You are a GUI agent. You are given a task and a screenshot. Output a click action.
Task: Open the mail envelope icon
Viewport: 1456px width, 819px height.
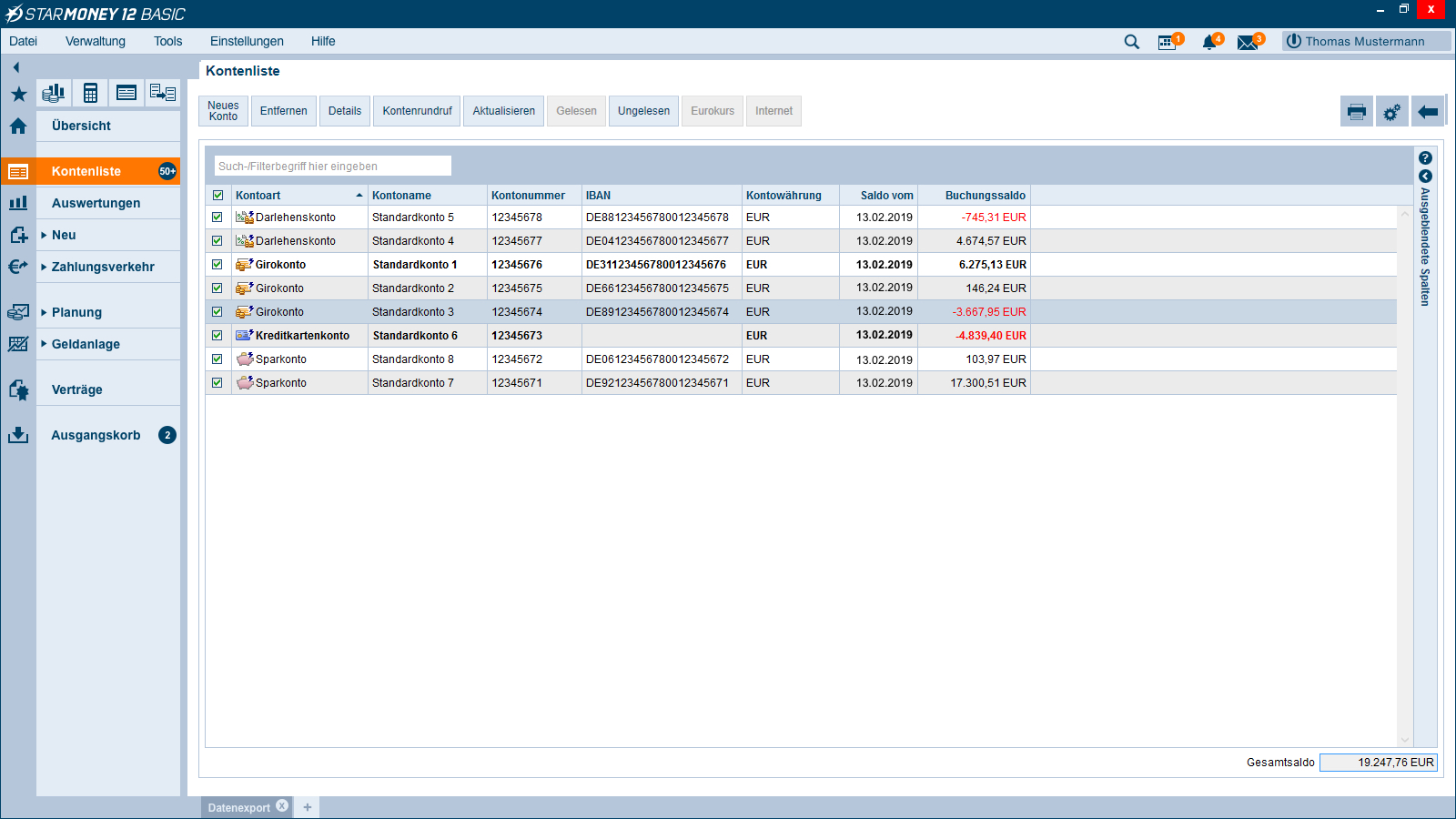(x=1249, y=42)
